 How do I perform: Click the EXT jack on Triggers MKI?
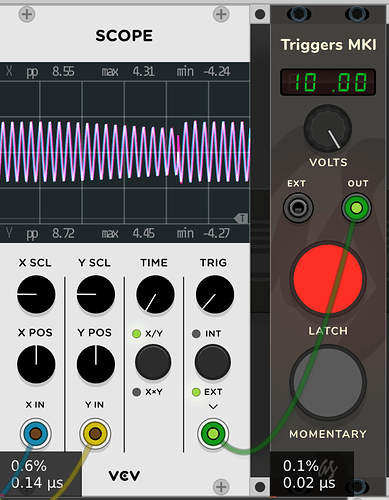point(298,208)
